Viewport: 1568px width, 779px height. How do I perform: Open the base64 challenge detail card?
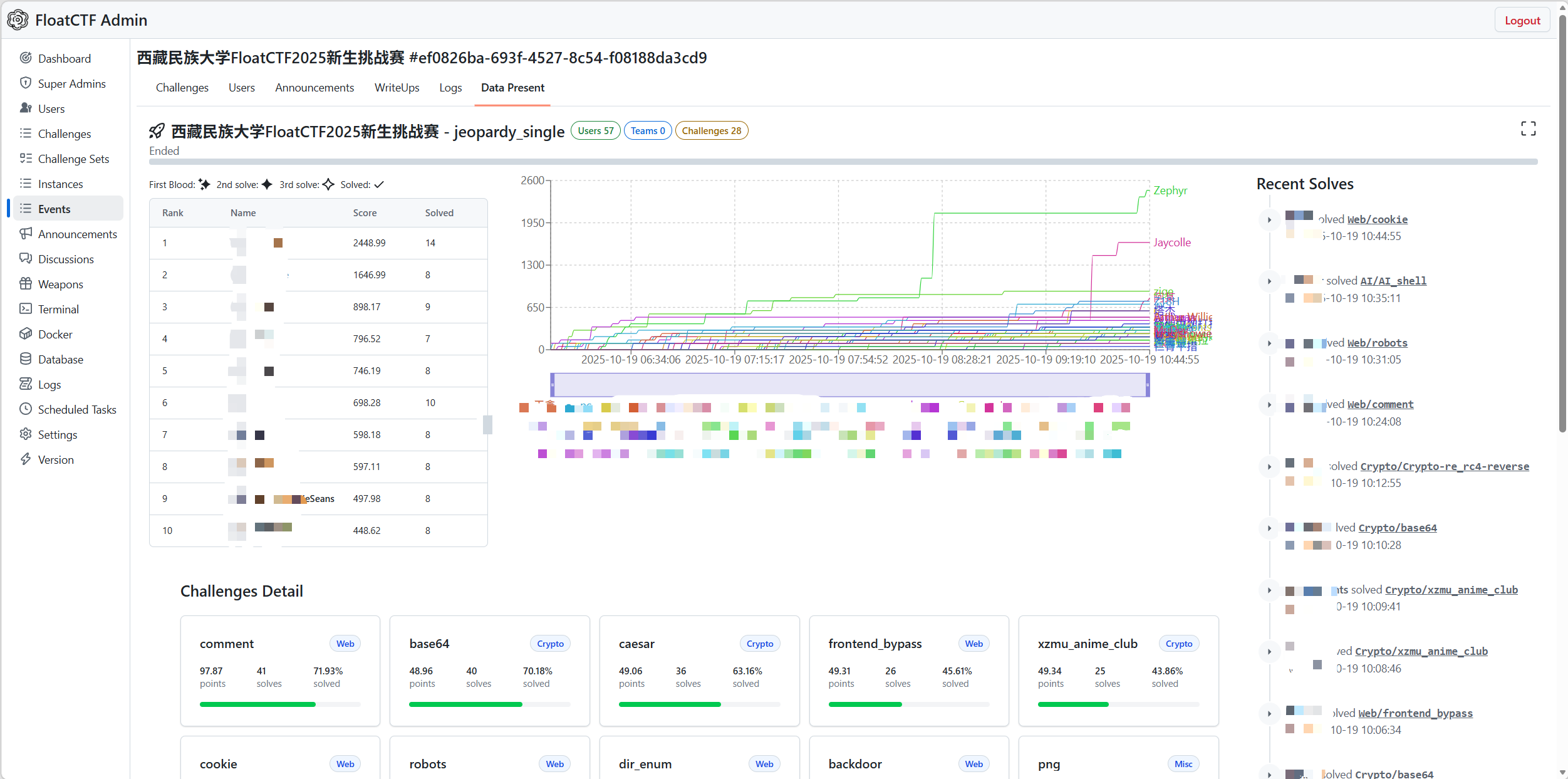pyautogui.click(x=490, y=671)
